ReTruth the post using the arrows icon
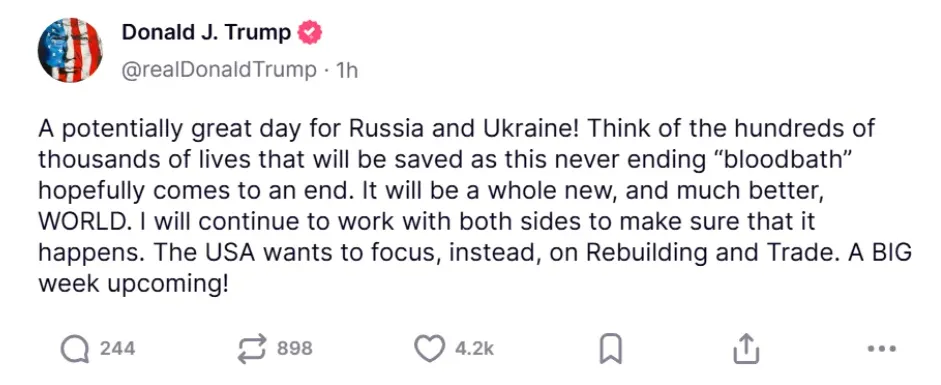941x385 pixels. (x=251, y=348)
